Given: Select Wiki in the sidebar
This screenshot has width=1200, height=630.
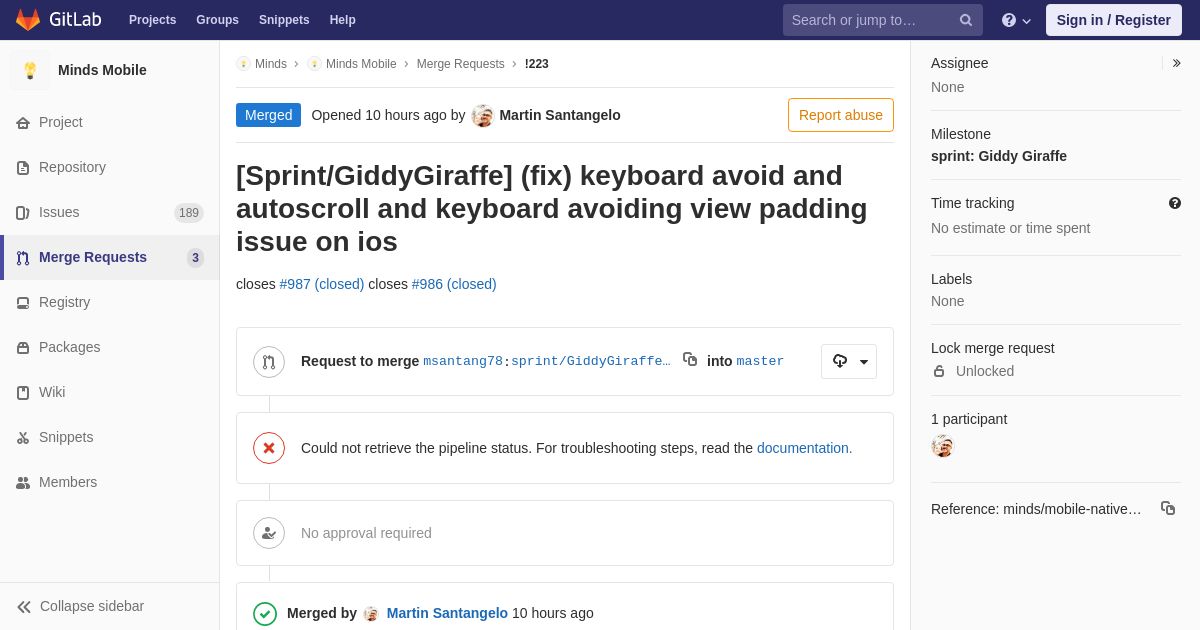Looking at the screenshot, I should pos(110,392).
